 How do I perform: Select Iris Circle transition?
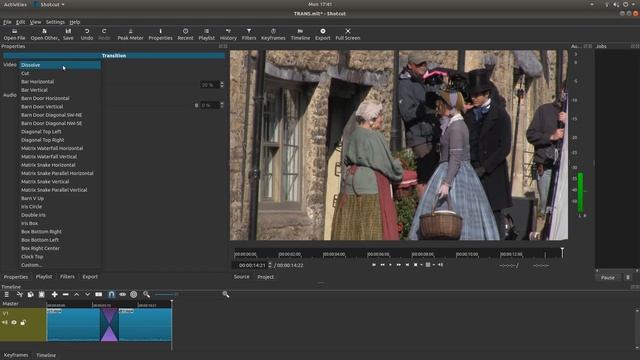60,207
